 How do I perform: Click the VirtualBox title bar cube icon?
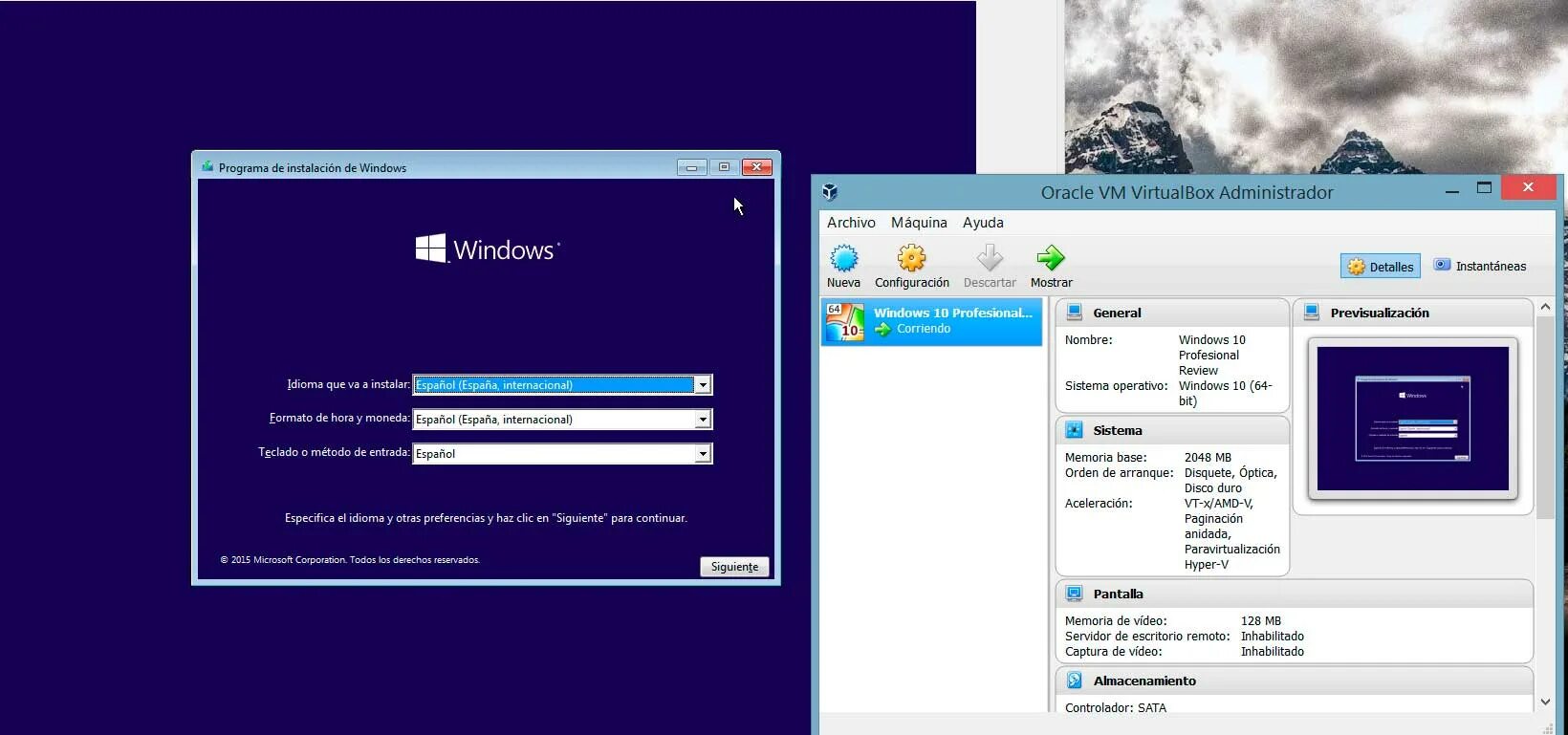(x=830, y=192)
